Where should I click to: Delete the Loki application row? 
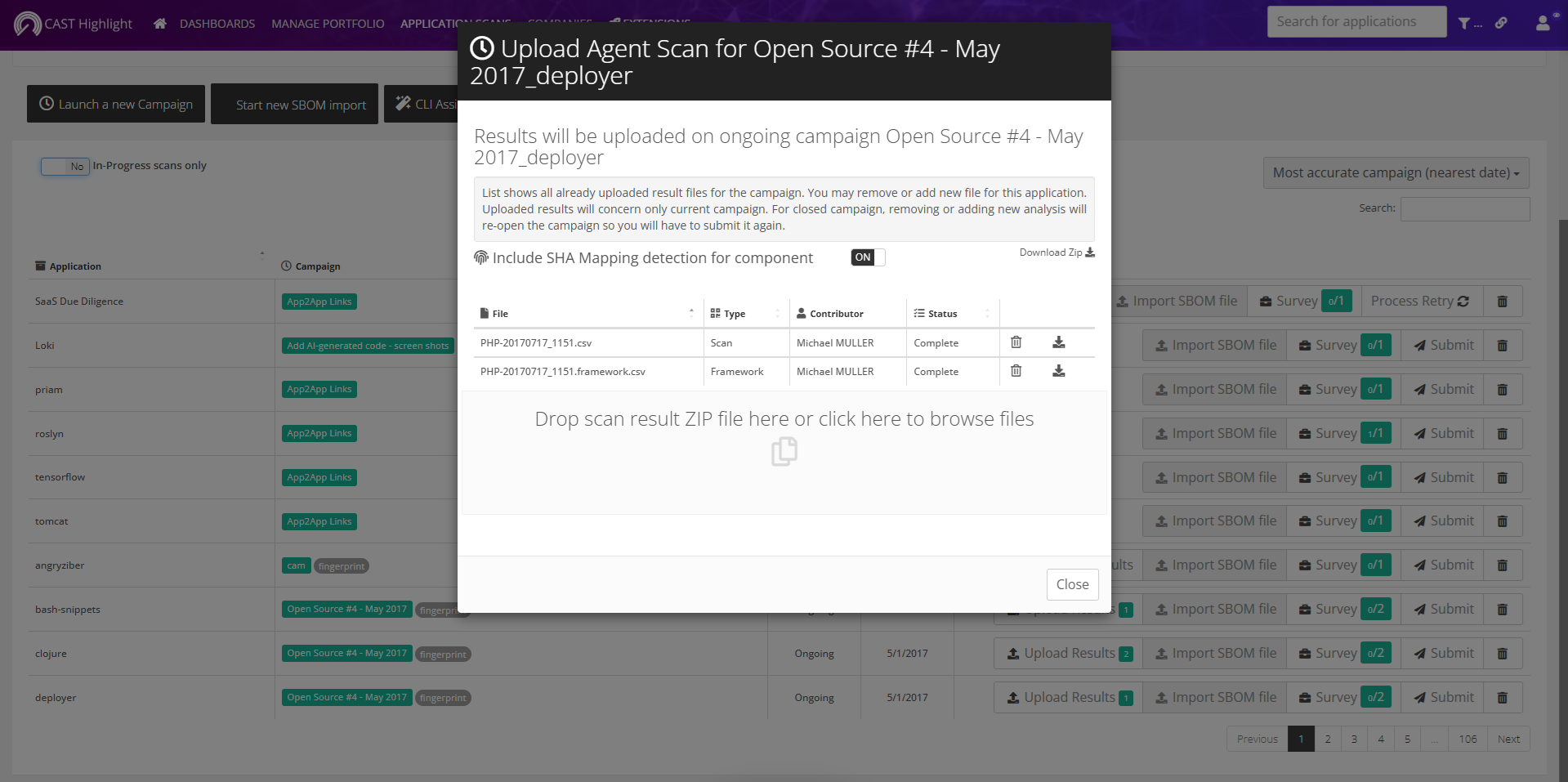1502,345
